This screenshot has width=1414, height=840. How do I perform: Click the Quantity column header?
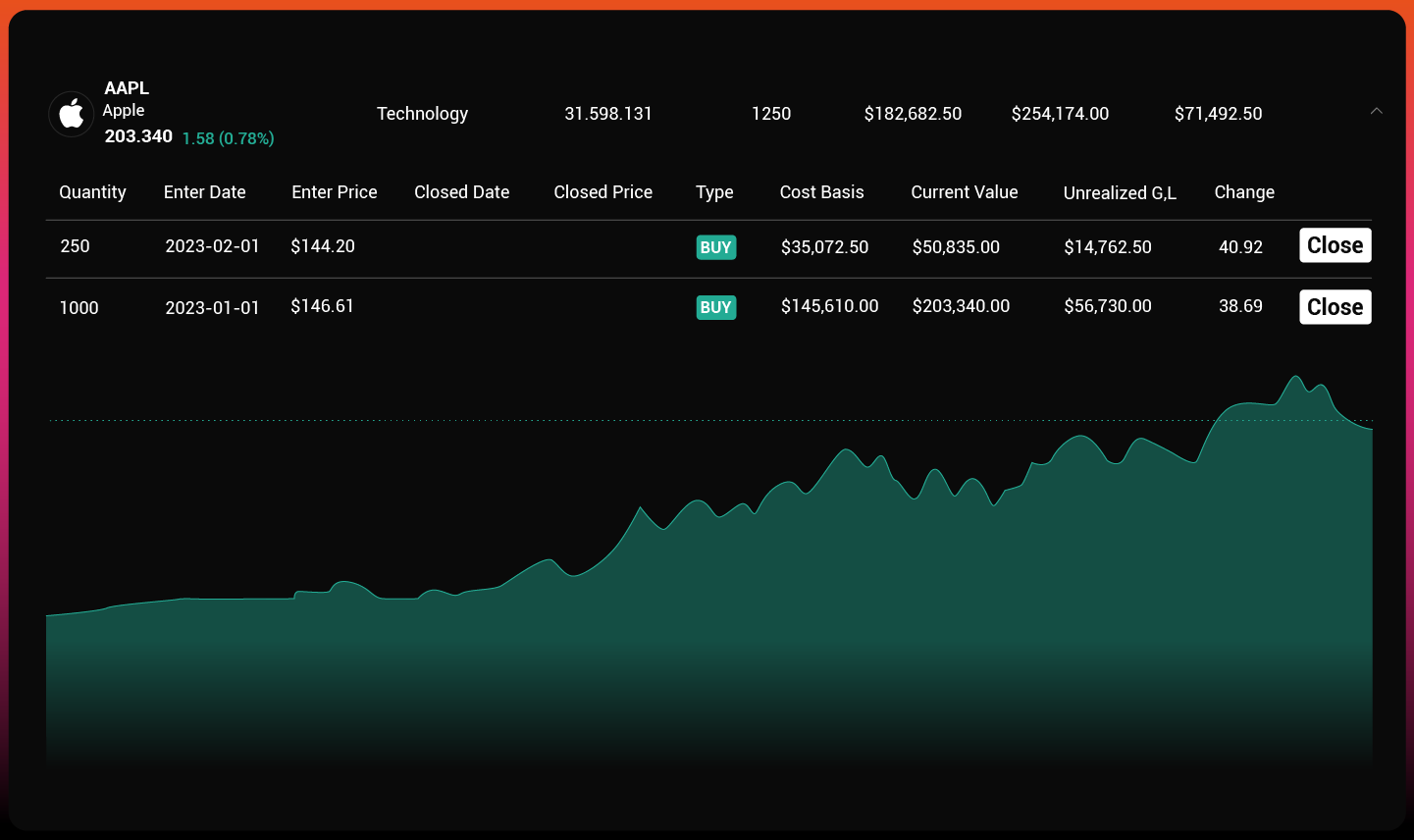pos(92,192)
